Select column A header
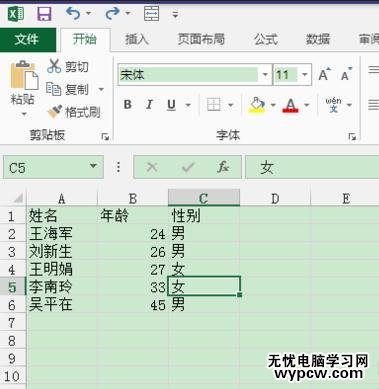The image size is (379, 389). (62, 199)
